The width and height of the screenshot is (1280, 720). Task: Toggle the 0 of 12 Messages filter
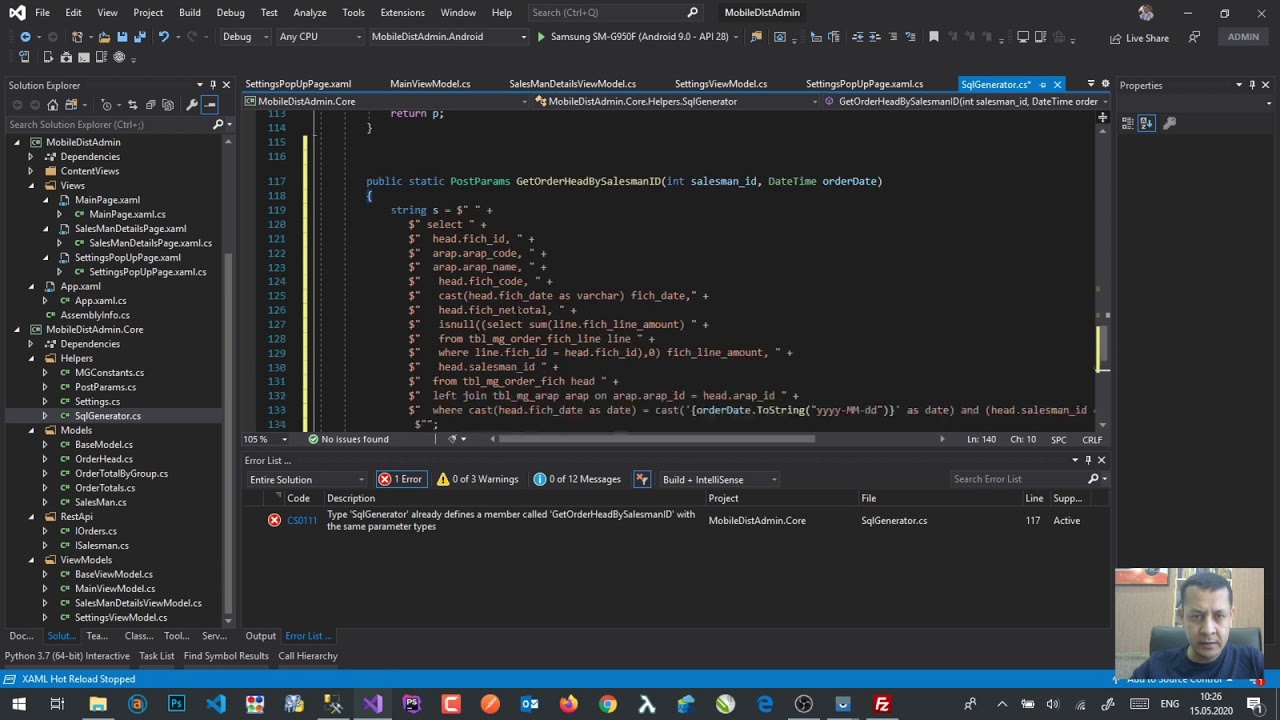(577, 479)
